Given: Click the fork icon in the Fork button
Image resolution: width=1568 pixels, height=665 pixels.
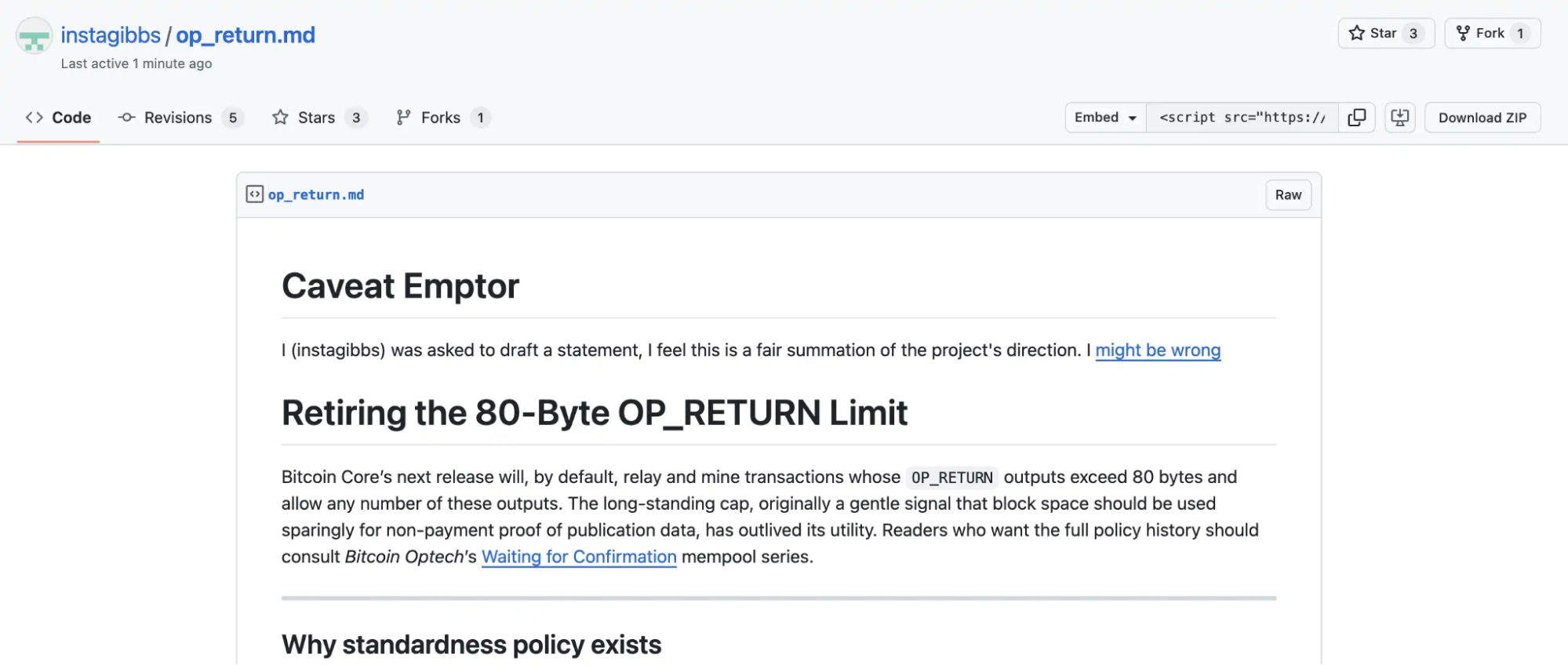Looking at the screenshot, I should tap(1463, 33).
